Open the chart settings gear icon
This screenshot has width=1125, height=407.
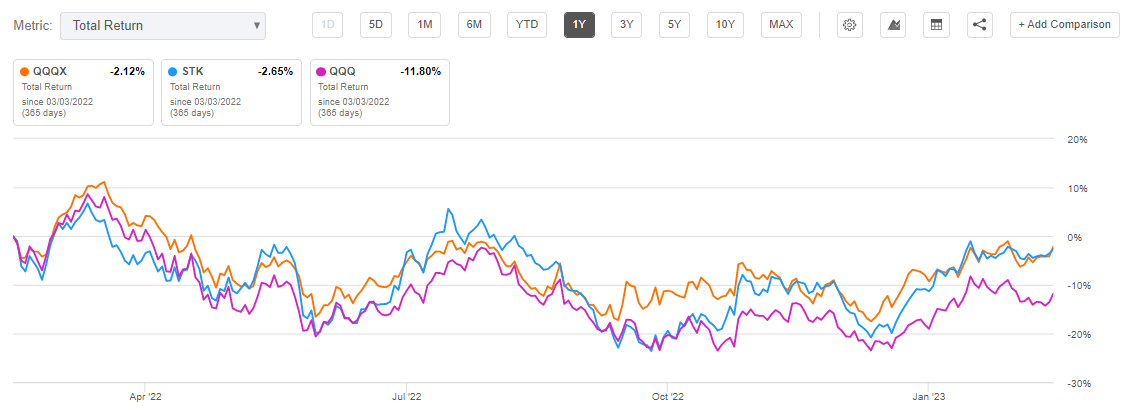[849, 25]
